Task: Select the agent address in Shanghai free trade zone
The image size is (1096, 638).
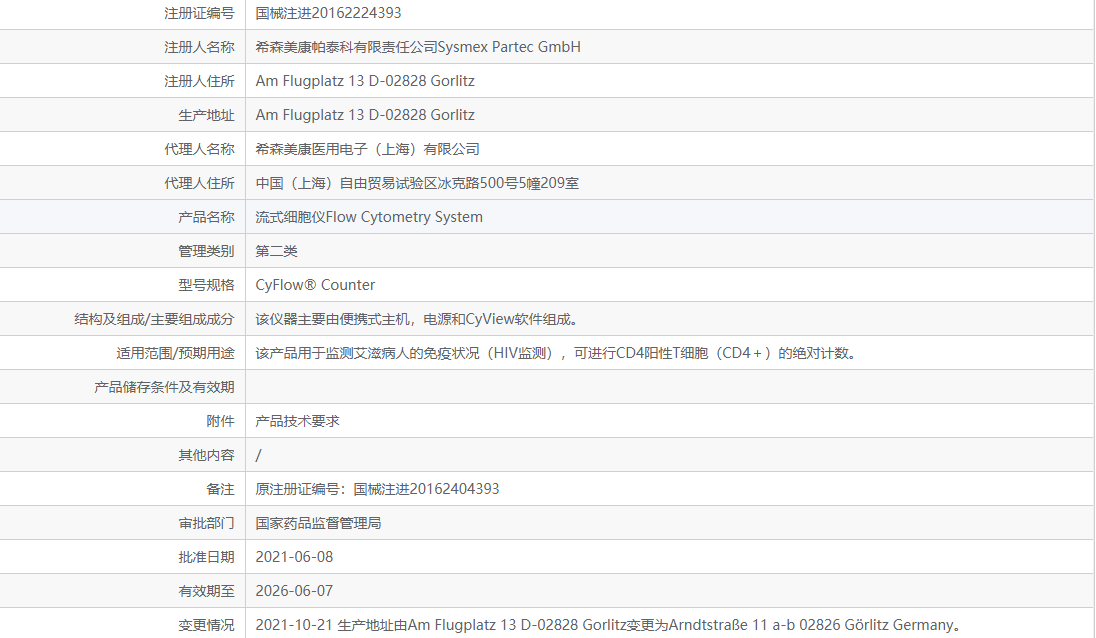Action: pyautogui.click(x=420, y=182)
